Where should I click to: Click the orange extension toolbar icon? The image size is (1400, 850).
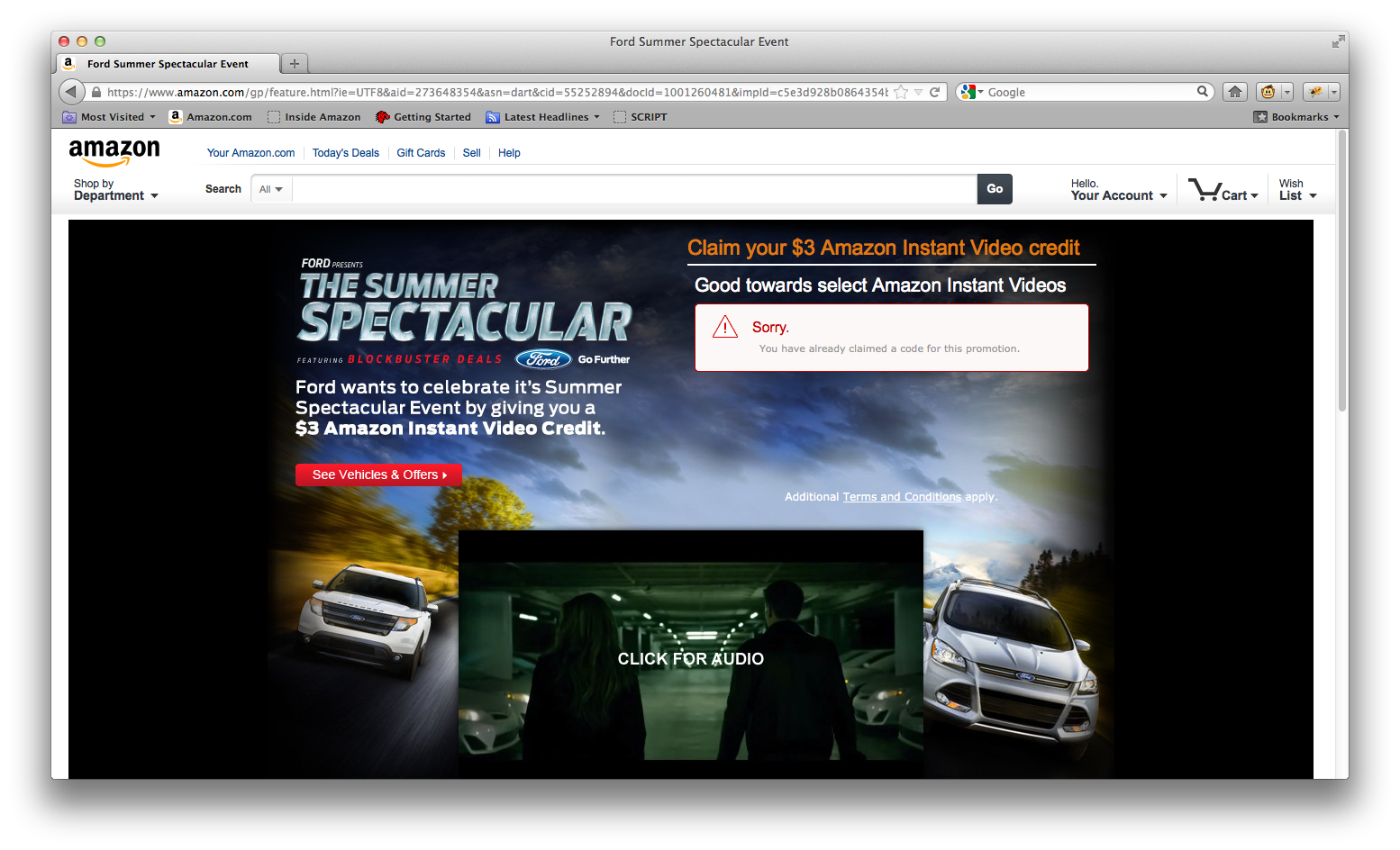1315,92
